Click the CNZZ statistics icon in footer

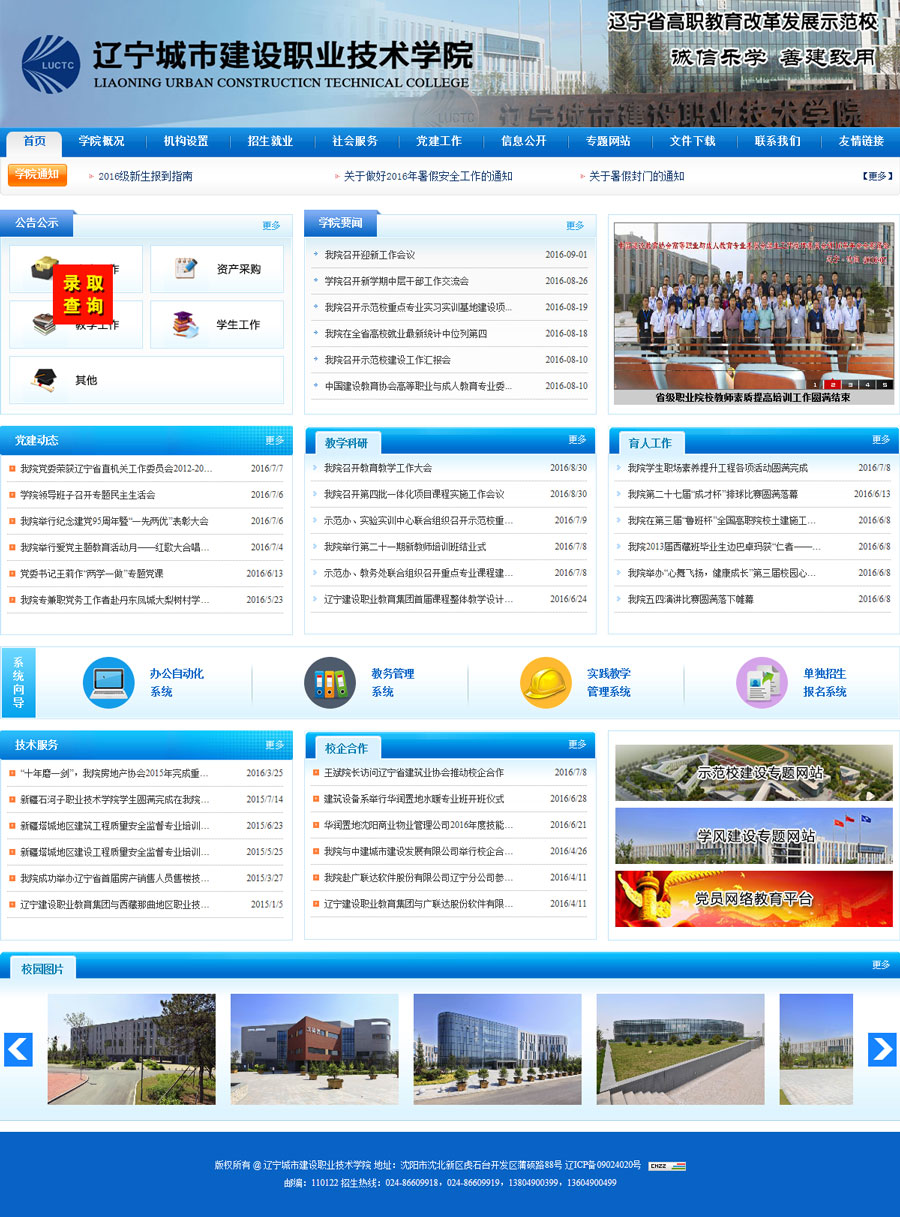[x=667, y=1166]
